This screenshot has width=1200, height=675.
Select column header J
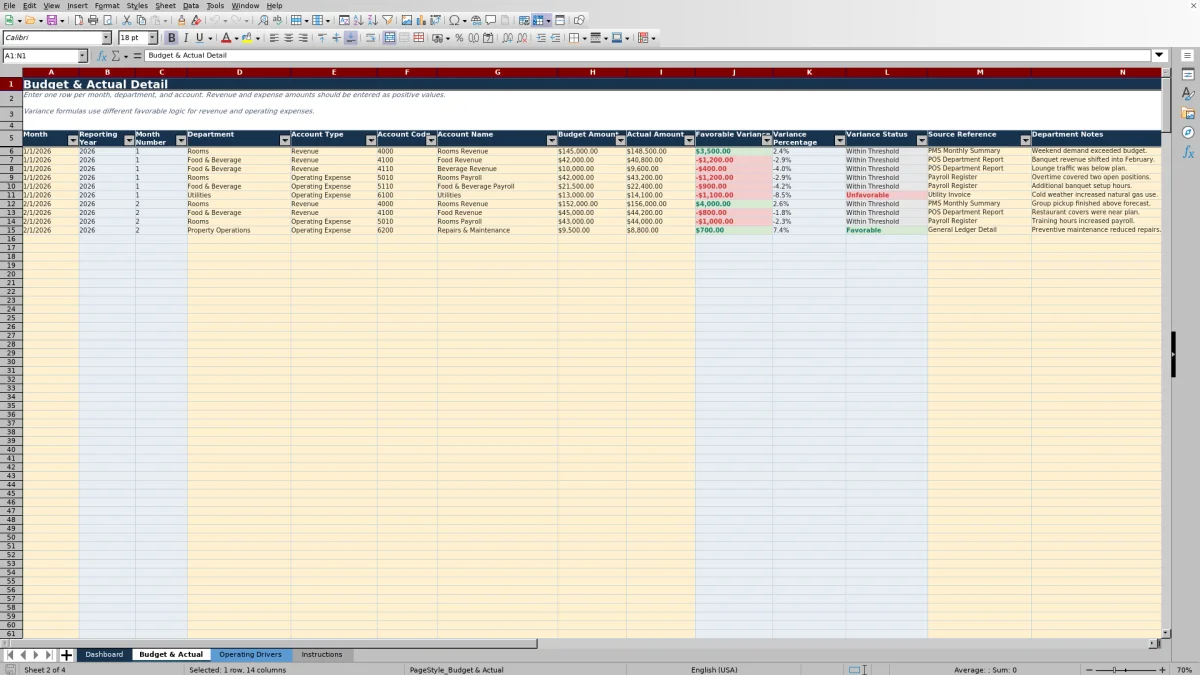(x=733, y=72)
